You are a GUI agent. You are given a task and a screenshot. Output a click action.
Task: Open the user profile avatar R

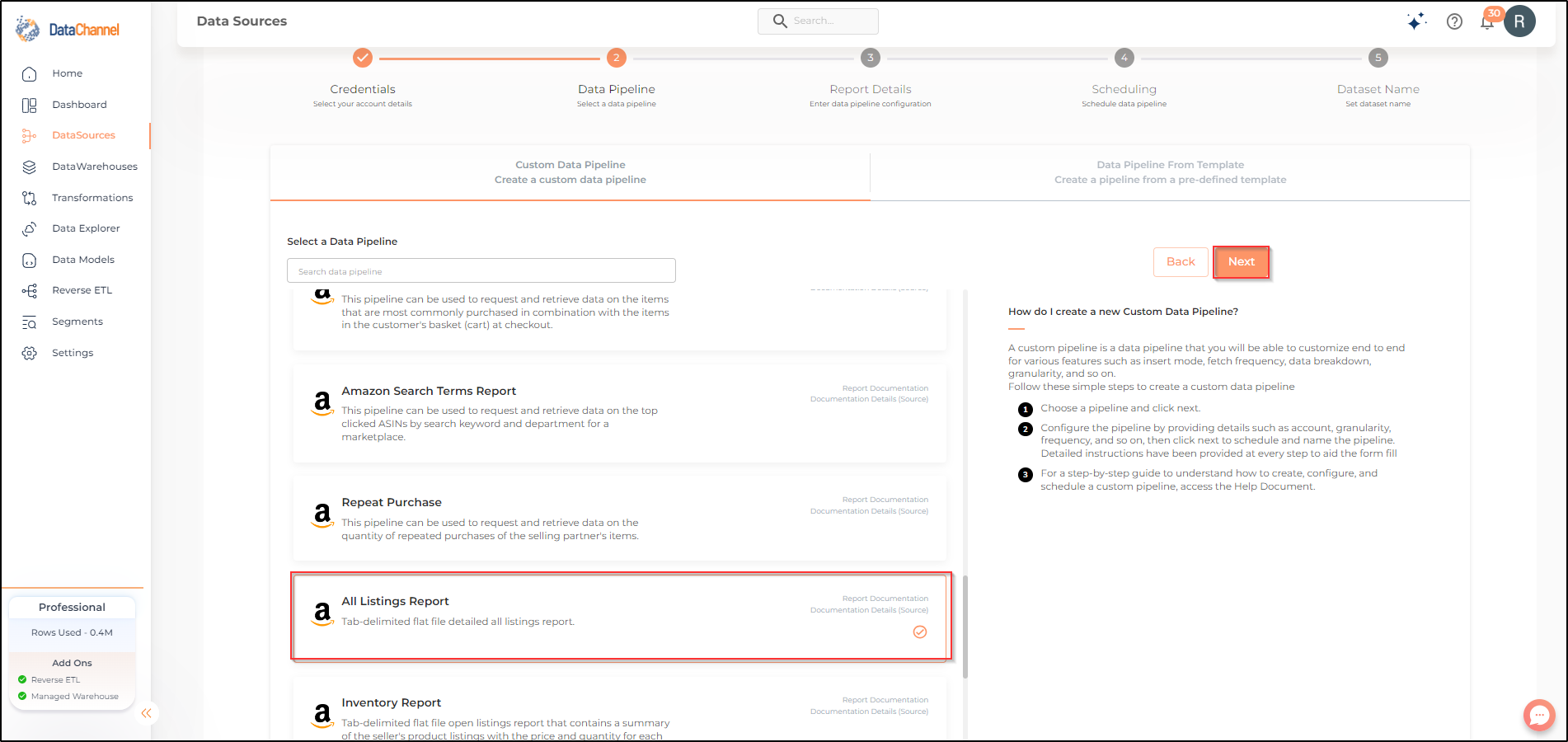tap(1519, 21)
